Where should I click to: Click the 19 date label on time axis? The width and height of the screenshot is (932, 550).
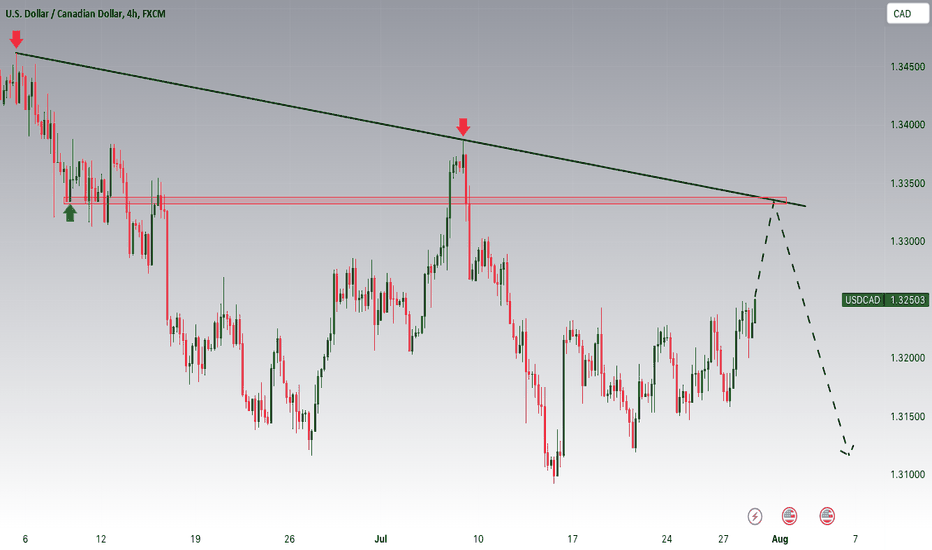pyautogui.click(x=195, y=539)
